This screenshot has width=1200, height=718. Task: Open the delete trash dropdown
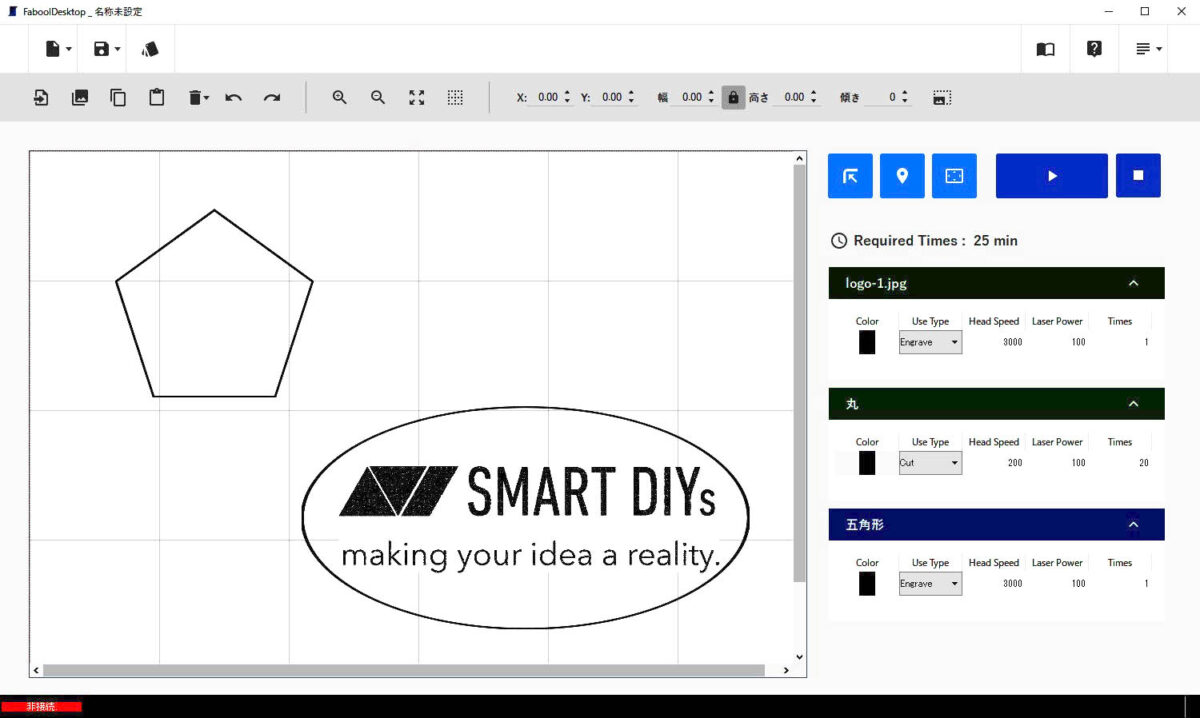(198, 97)
